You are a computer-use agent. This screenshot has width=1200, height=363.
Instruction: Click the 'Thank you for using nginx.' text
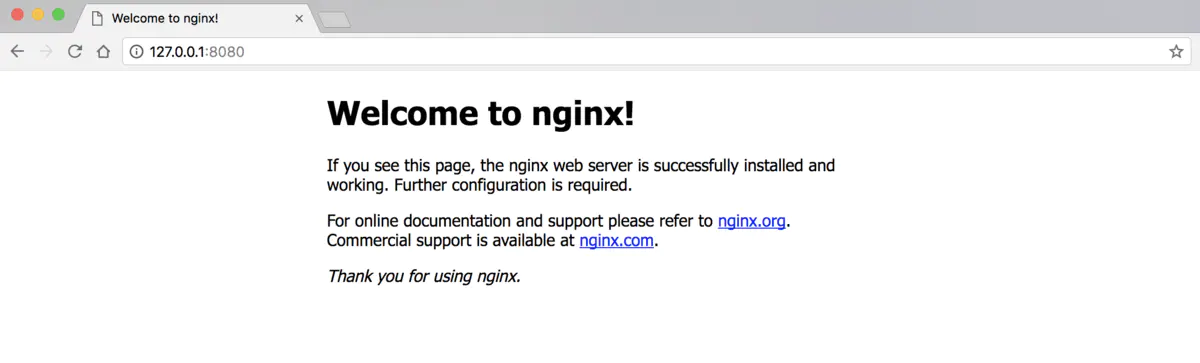point(424,276)
